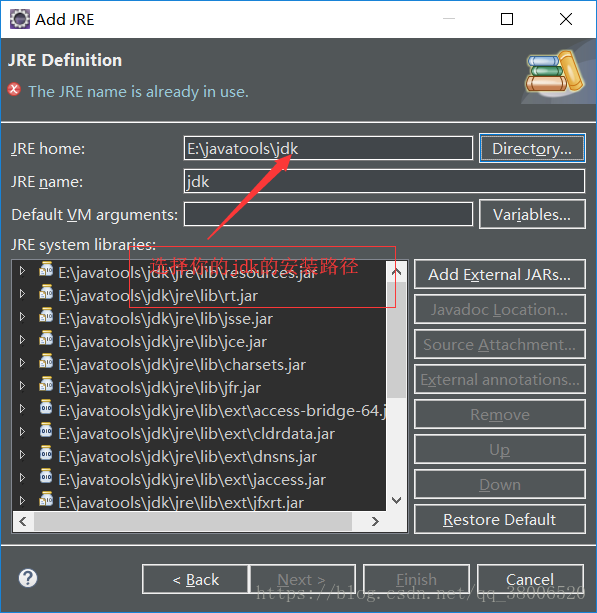The width and height of the screenshot is (597, 613).
Task: Click the horizontal scroll right arrow
Action: pos(375,521)
